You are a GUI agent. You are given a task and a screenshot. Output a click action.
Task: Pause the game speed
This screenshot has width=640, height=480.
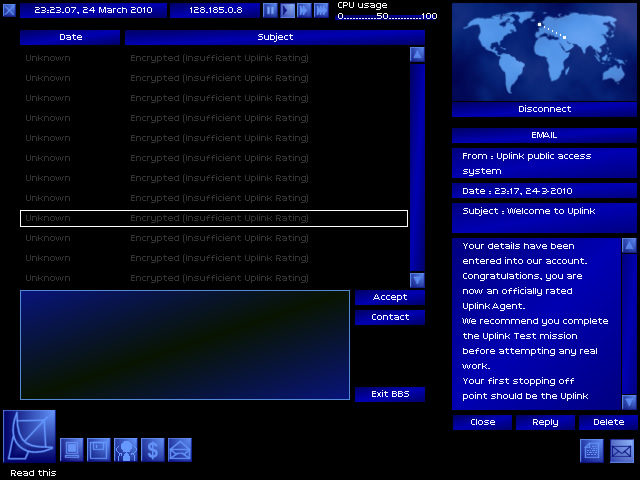[x=270, y=10]
